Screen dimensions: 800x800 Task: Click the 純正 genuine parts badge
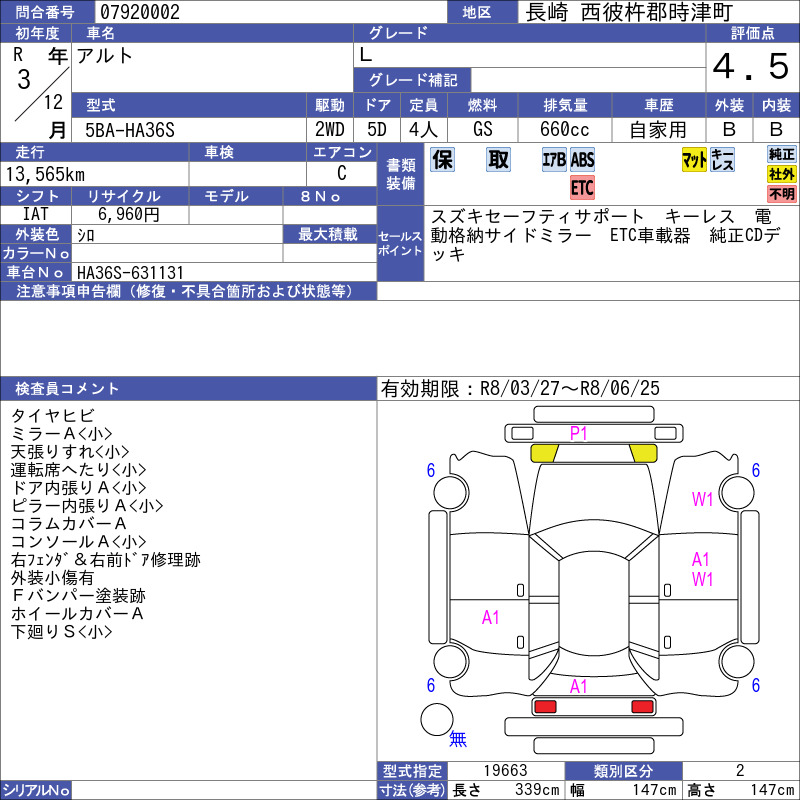[781, 154]
